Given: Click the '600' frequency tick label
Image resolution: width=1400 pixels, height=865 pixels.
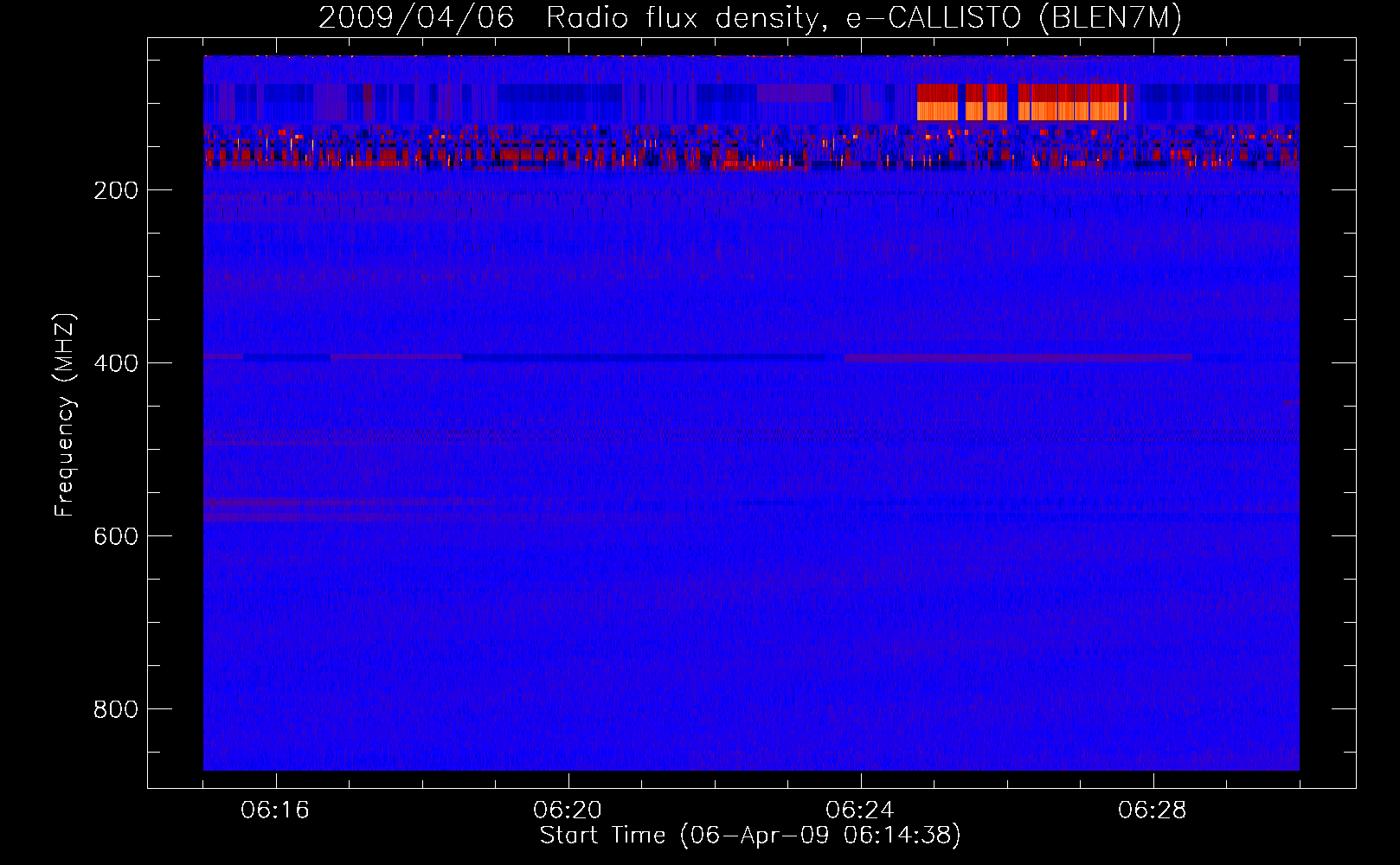Looking at the screenshot, I should tap(116, 536).
